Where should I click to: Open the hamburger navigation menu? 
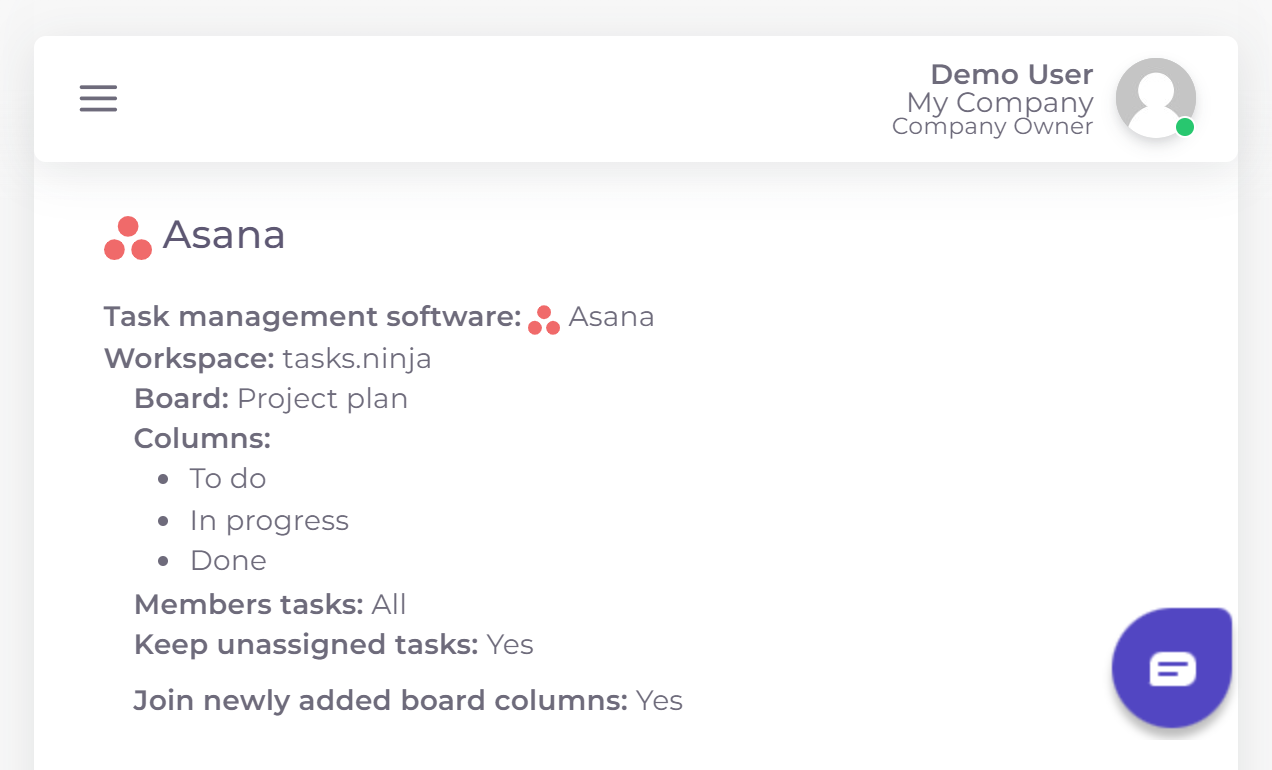pos(99,98)
